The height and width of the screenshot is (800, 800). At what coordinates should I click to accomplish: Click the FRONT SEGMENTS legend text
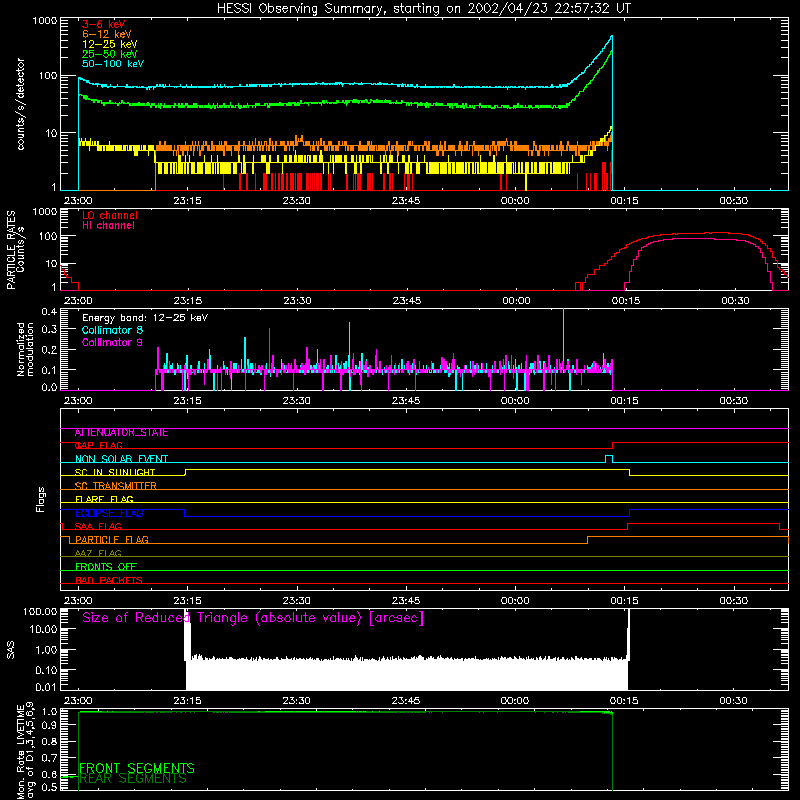click(x=137, y=768)
